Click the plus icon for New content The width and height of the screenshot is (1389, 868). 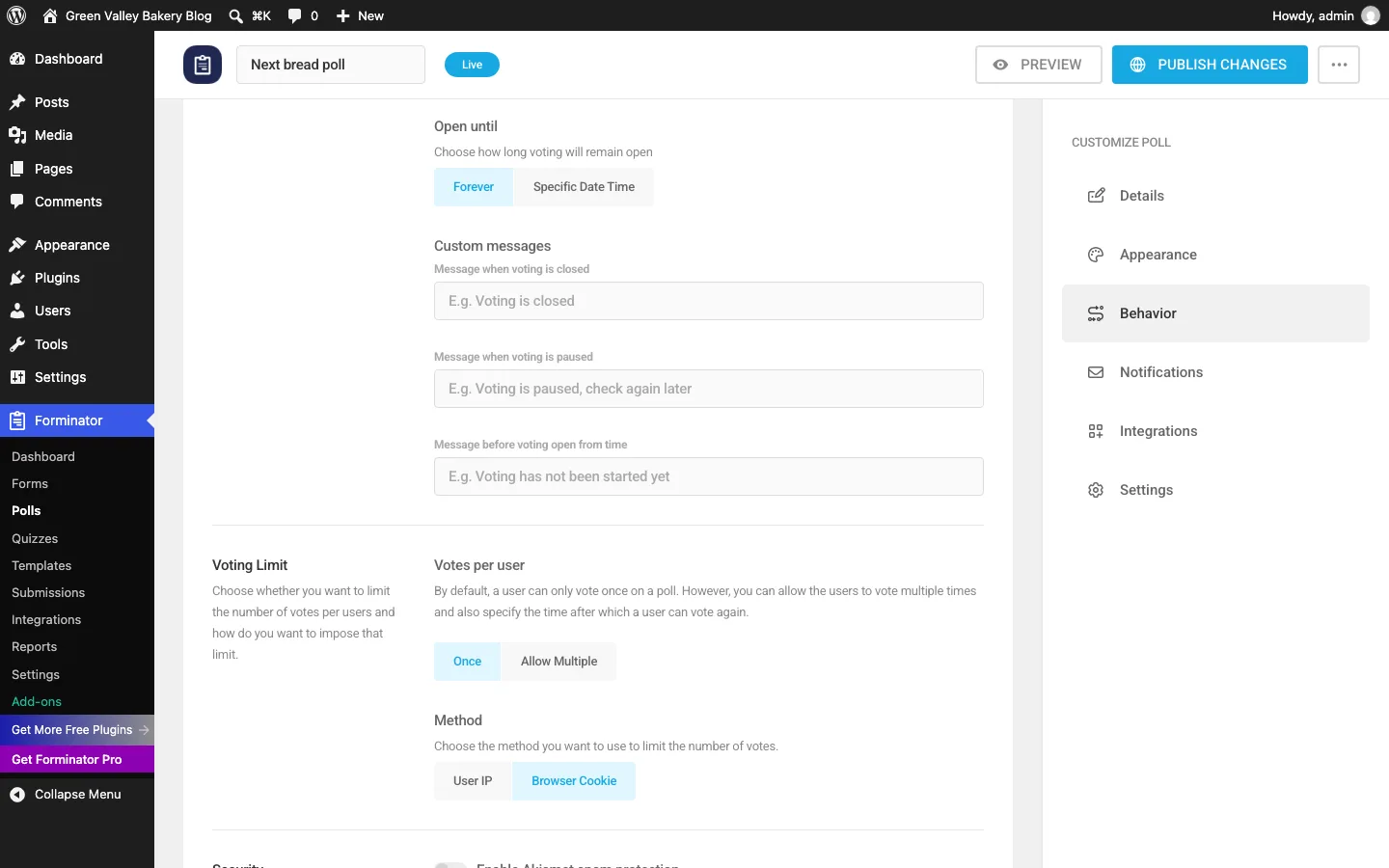(342, 15)
